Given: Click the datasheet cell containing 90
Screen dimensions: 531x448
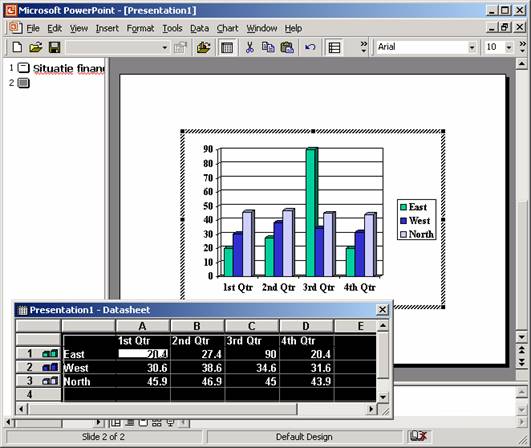Looking at the screenshot, I should click(252, 354).
